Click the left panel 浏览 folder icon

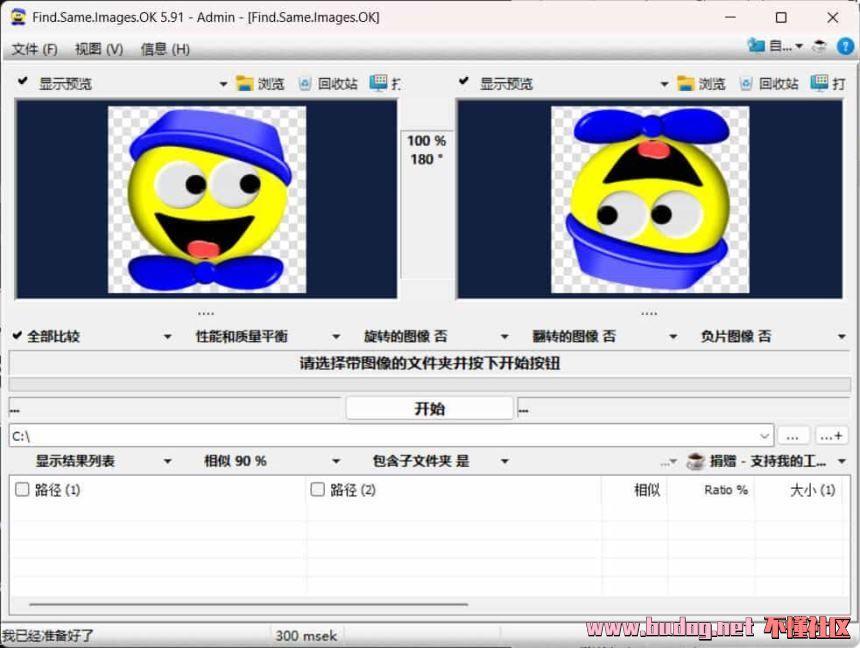(x=245, y=84)
